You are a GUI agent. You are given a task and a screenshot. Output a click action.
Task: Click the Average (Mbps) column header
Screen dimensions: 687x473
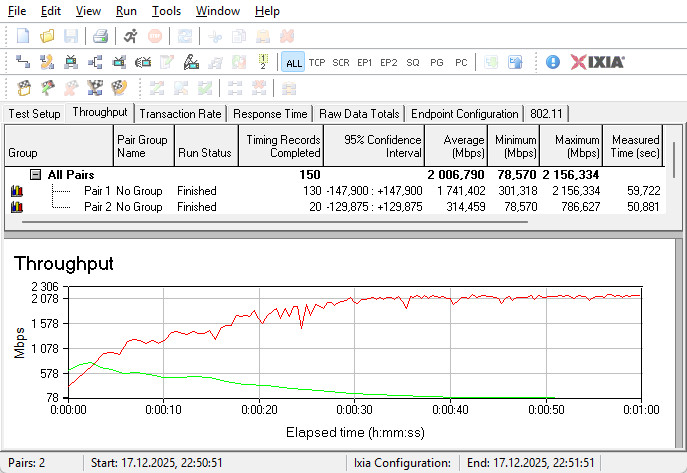456,147
